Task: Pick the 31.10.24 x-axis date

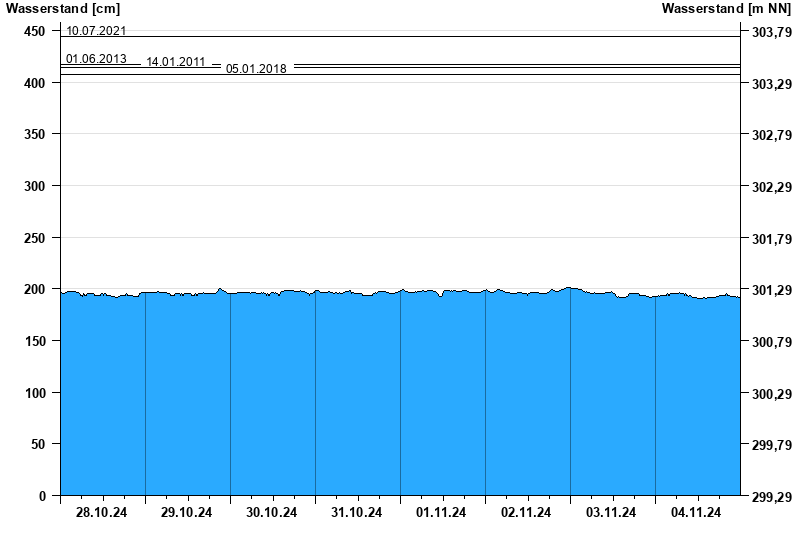Action: coord(357,513)
